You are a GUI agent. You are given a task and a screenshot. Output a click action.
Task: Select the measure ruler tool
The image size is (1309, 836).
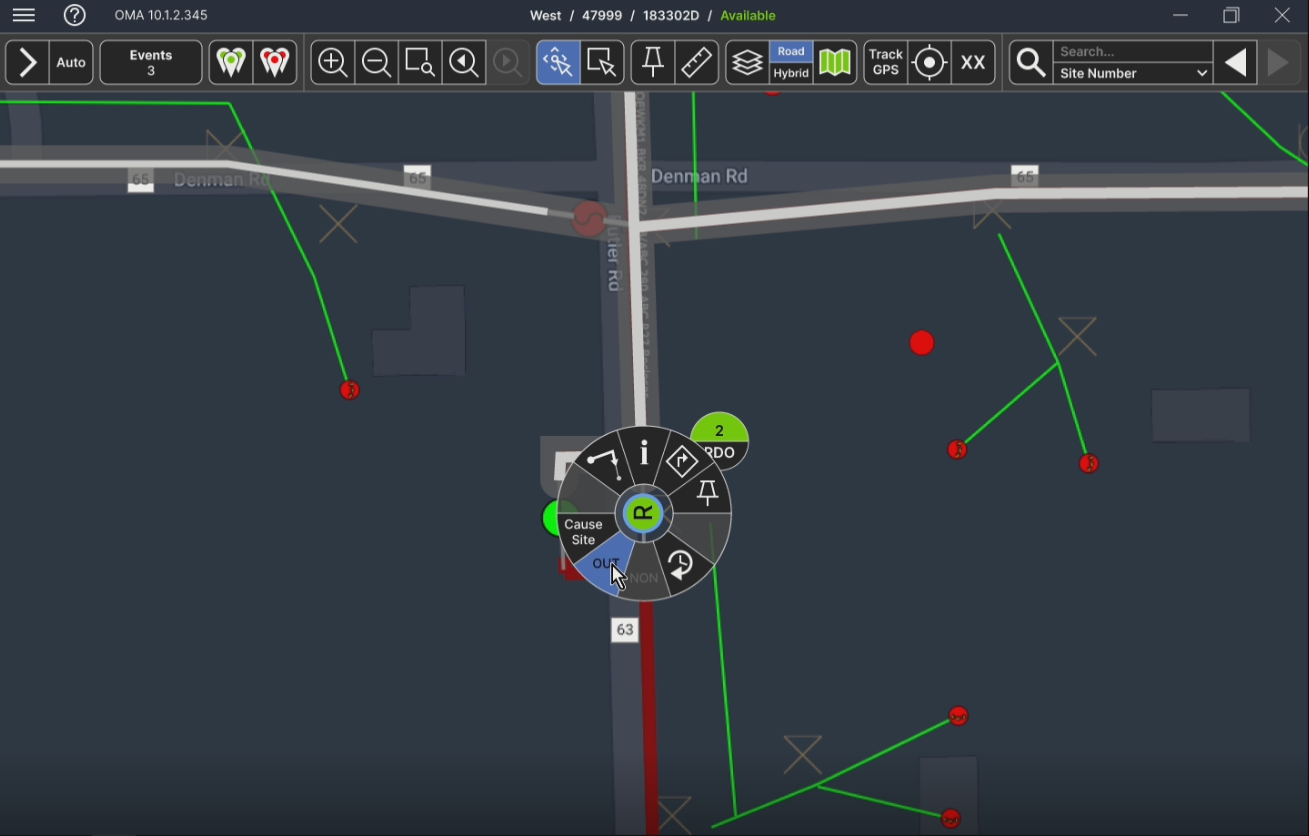click(x=696, y=61)
